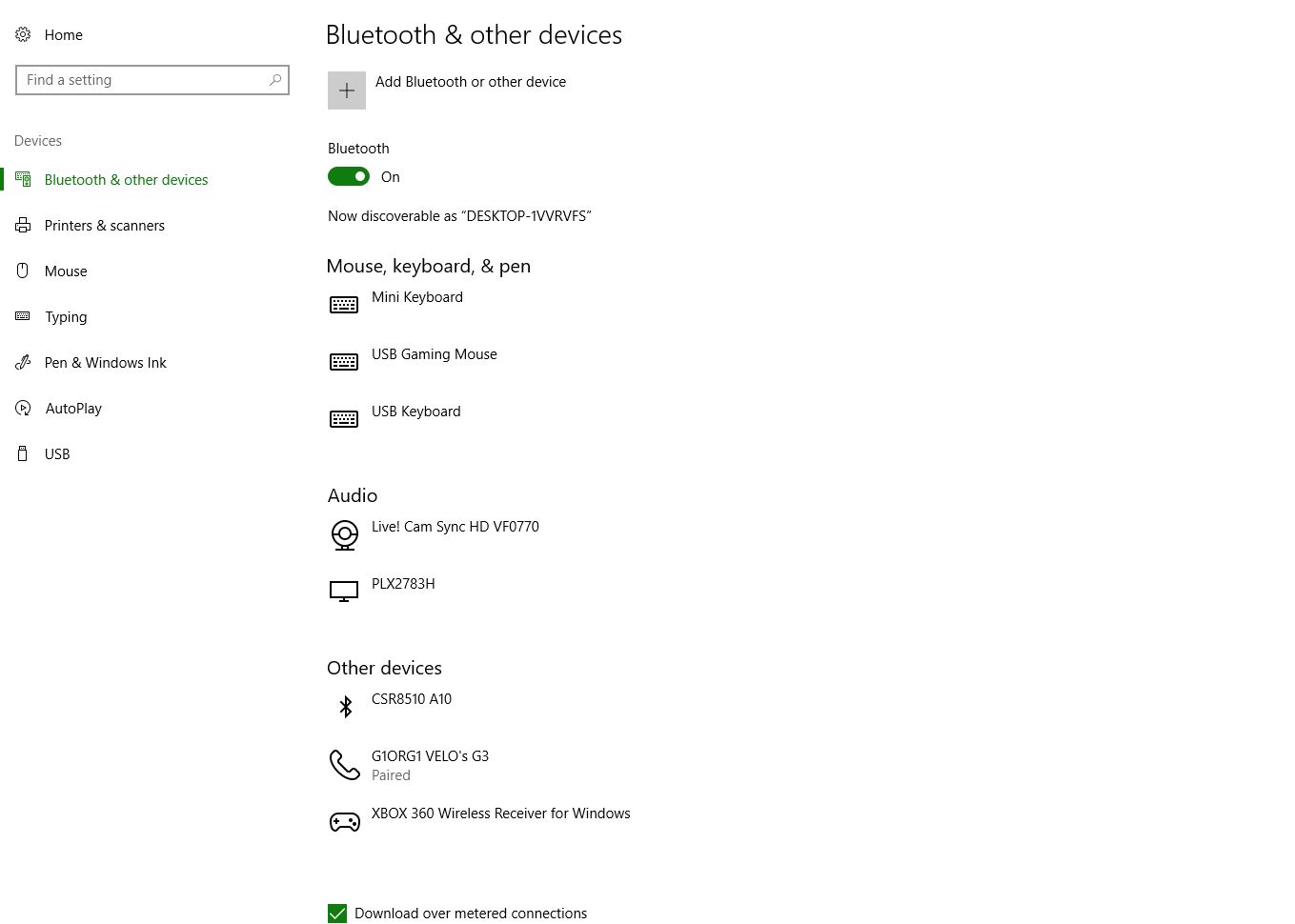Click the Find a setting search field

click(x=143, y=80)
